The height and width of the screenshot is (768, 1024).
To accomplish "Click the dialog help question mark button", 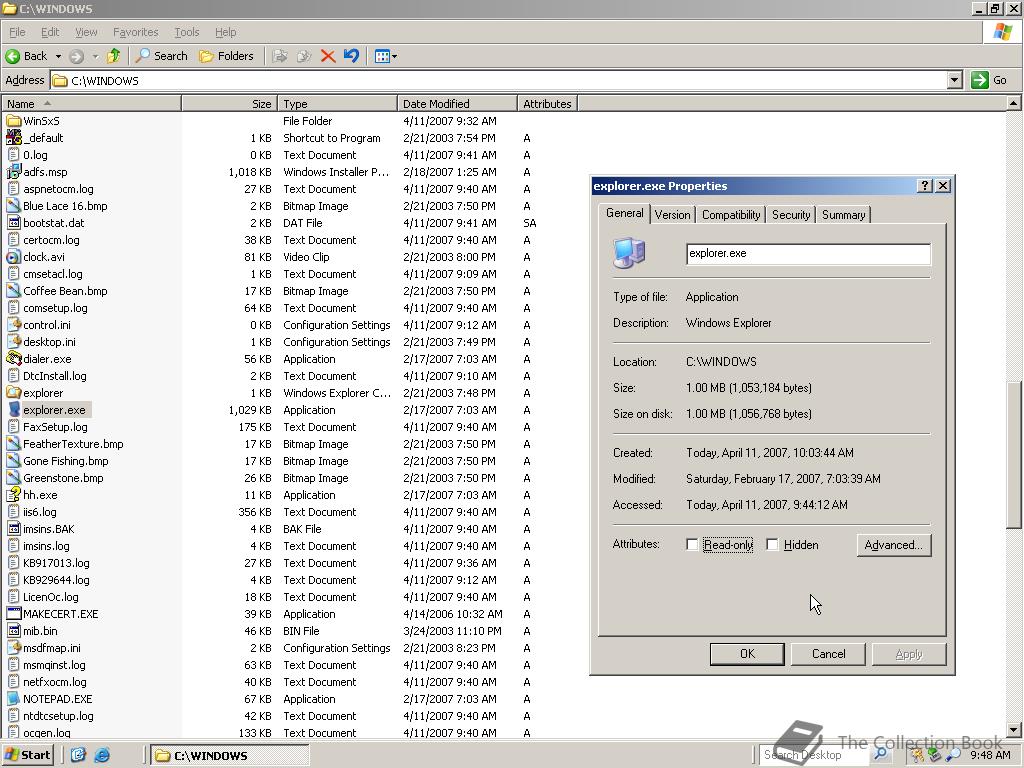I will [x=924, y=185].
